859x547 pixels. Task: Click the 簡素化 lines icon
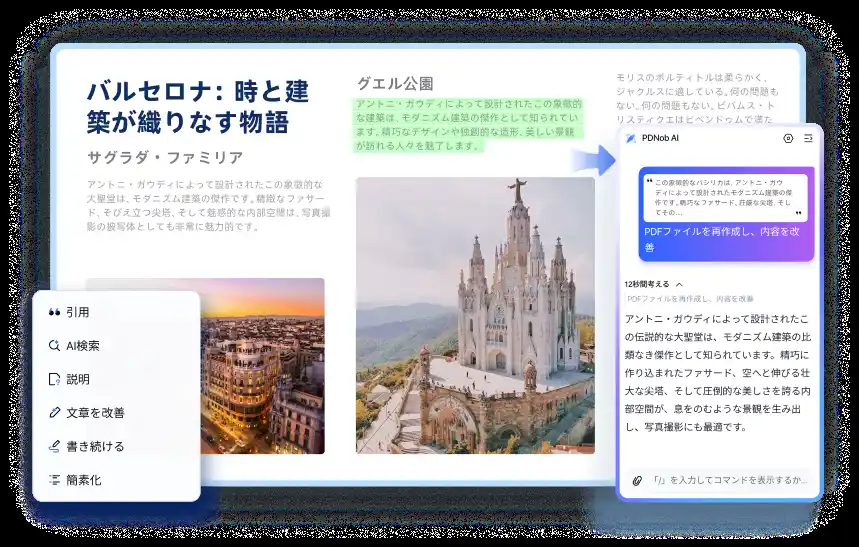55,480
